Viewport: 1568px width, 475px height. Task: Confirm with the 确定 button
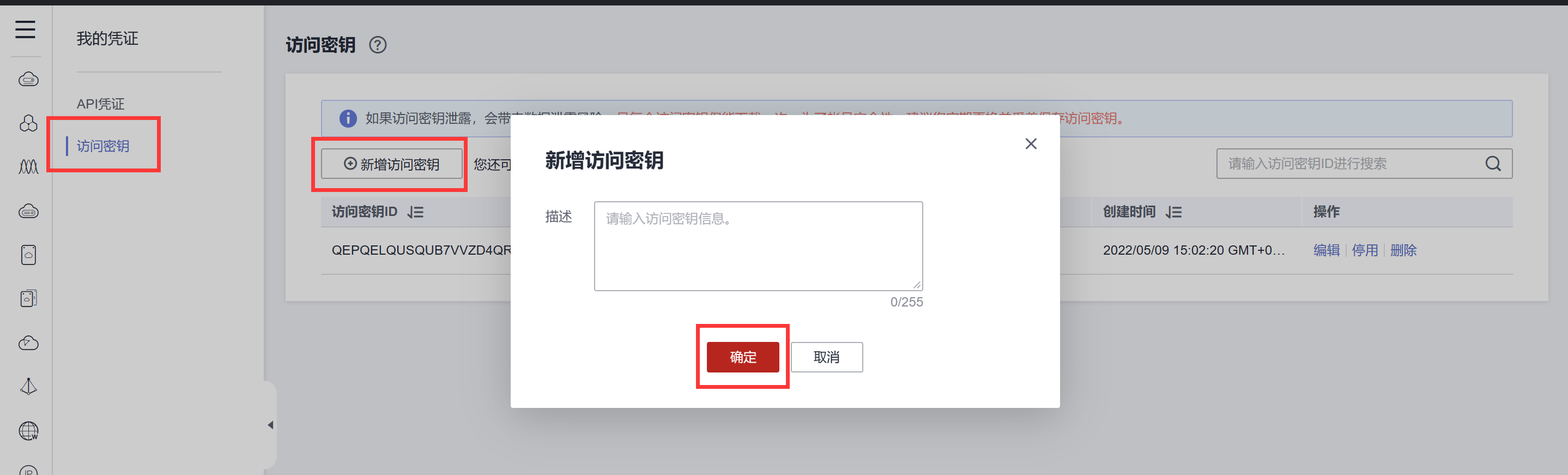coord(743,357)
